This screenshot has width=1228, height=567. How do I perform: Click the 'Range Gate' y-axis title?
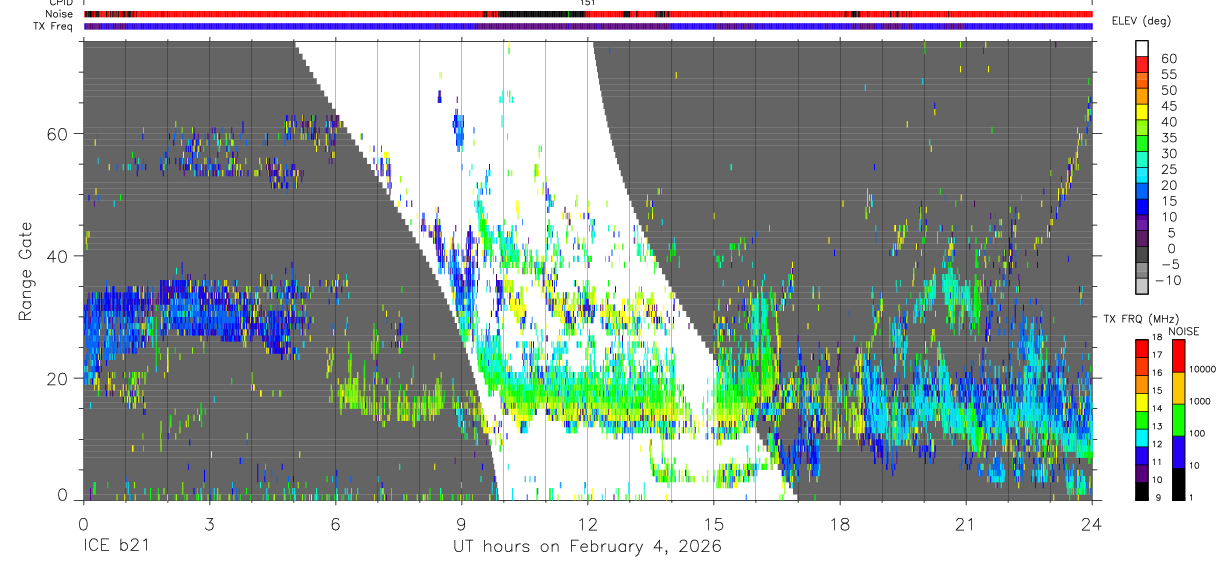(x=28, y=271)
